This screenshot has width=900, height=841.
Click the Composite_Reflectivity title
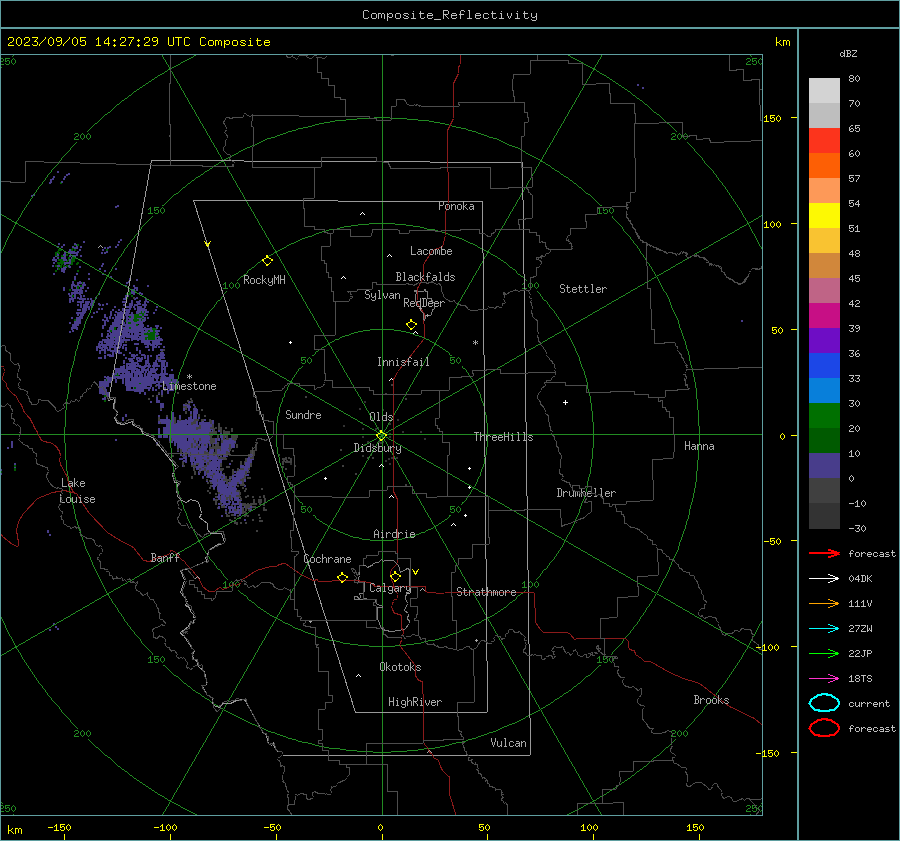[x=450, y=15]
